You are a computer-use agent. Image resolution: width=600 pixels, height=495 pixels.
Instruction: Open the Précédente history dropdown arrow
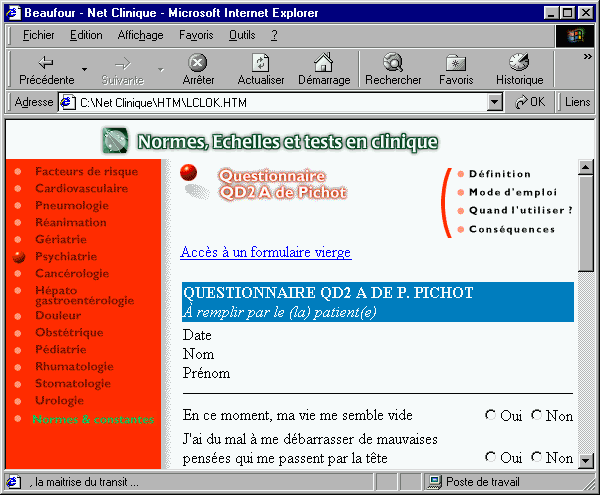[x=84, y=70]
